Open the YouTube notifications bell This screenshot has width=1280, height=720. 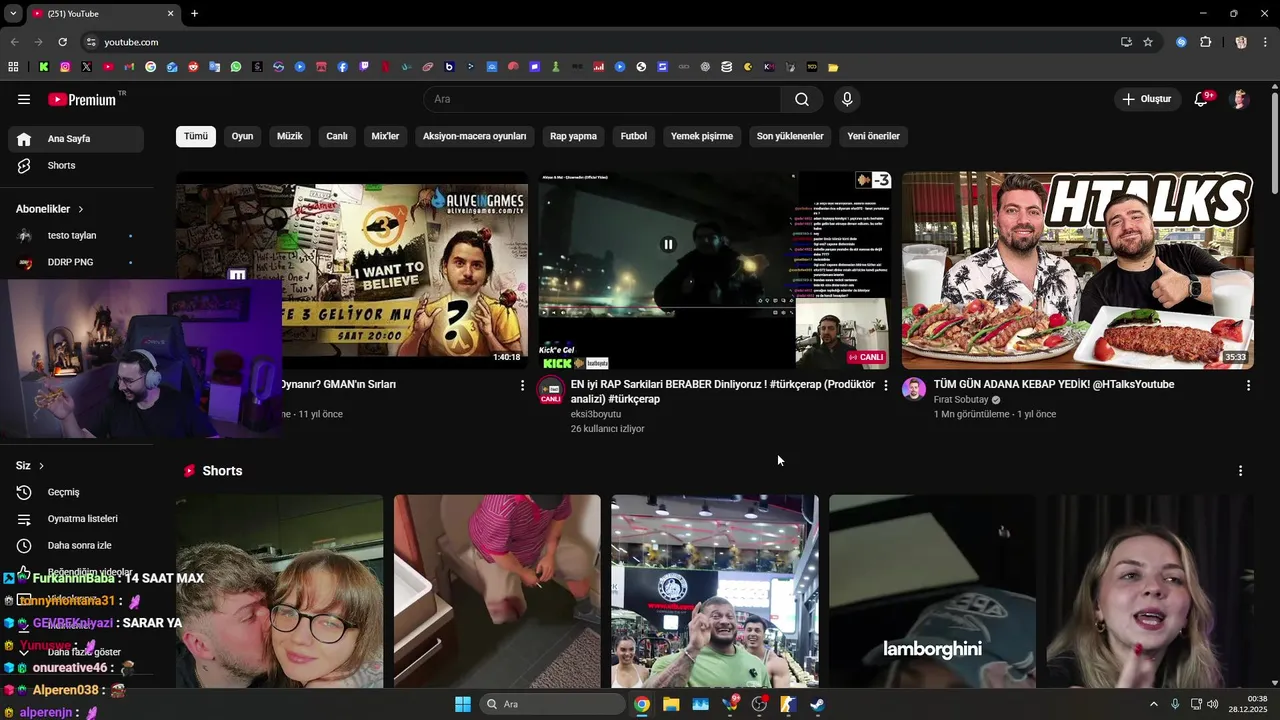click(1202, 99)
